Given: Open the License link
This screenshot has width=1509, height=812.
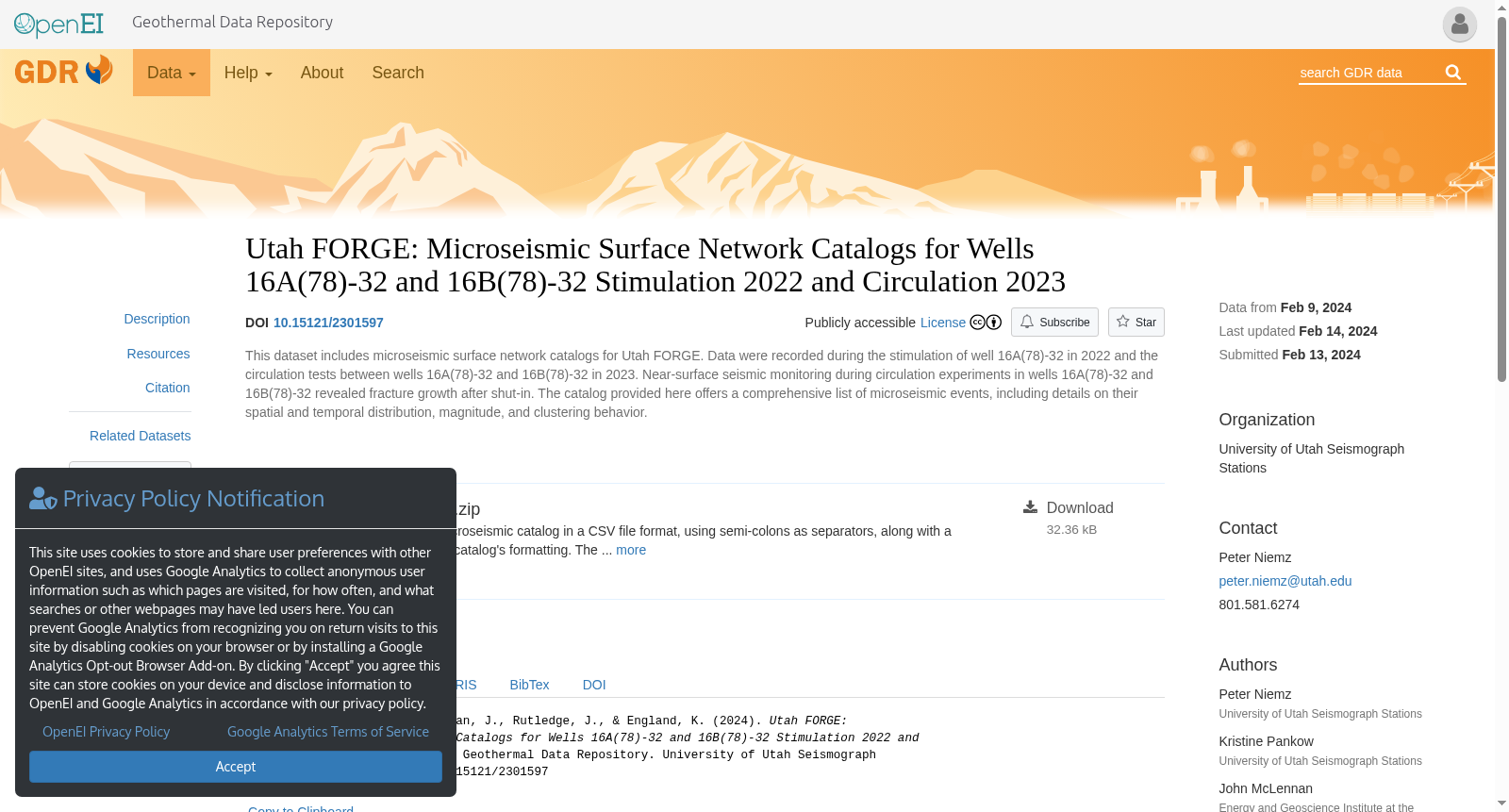Looking at the screenshot, I should [943, 323].
